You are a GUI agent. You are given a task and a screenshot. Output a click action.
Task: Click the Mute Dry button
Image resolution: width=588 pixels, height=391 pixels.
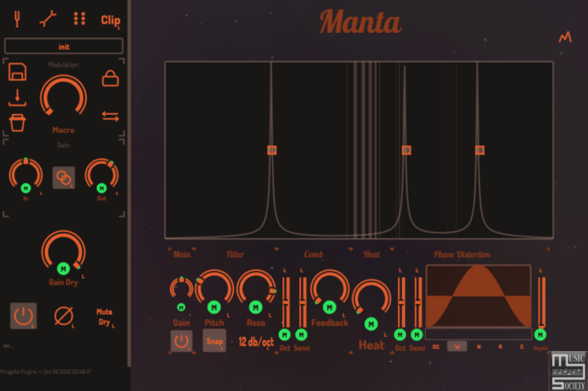click(x=105, y=317)
